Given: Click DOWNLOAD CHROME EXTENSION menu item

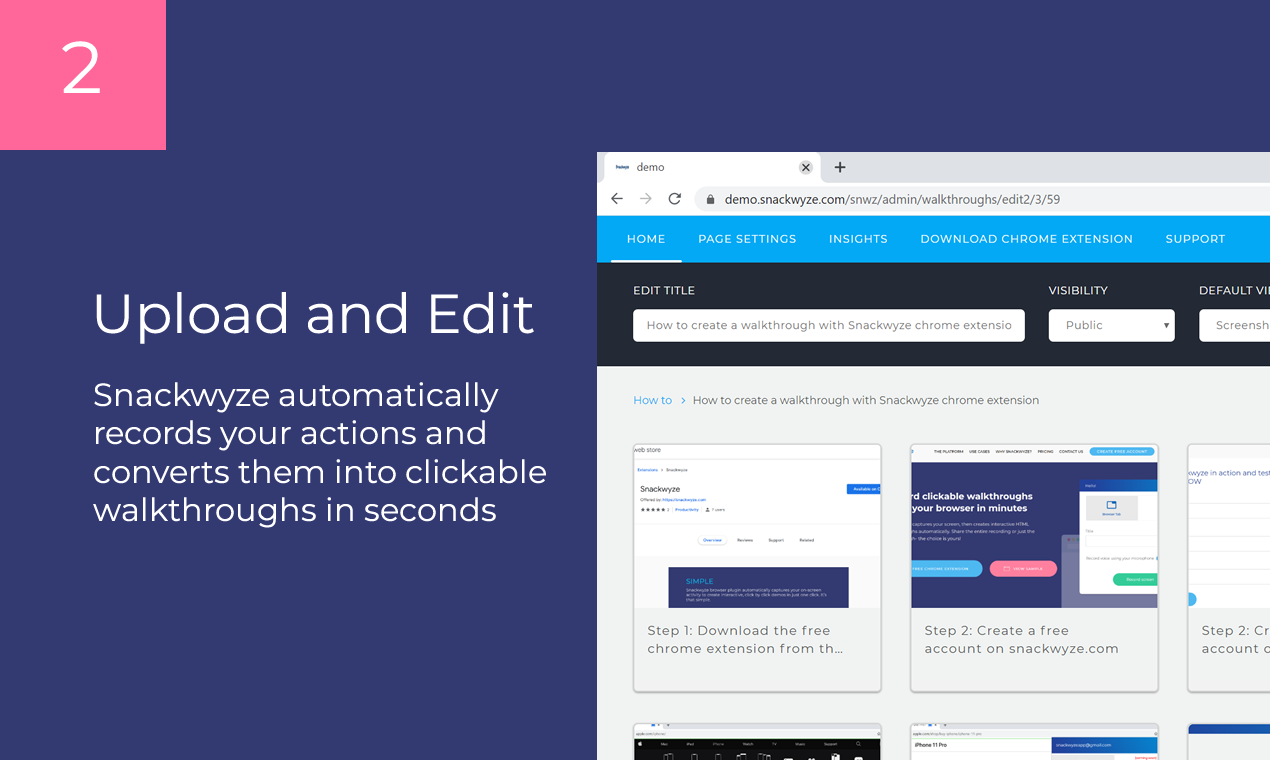Looking at the screenshot, I should 1027,239.
